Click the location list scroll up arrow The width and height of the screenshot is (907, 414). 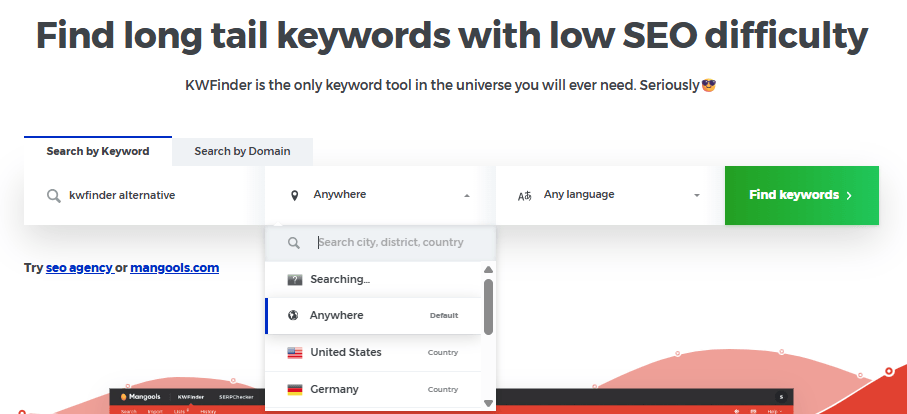(x=488, y=269)
